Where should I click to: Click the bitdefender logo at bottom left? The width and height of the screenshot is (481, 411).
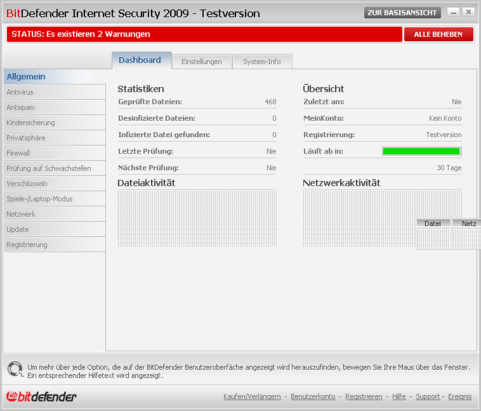pyautogui.click(x=41, y=396)
